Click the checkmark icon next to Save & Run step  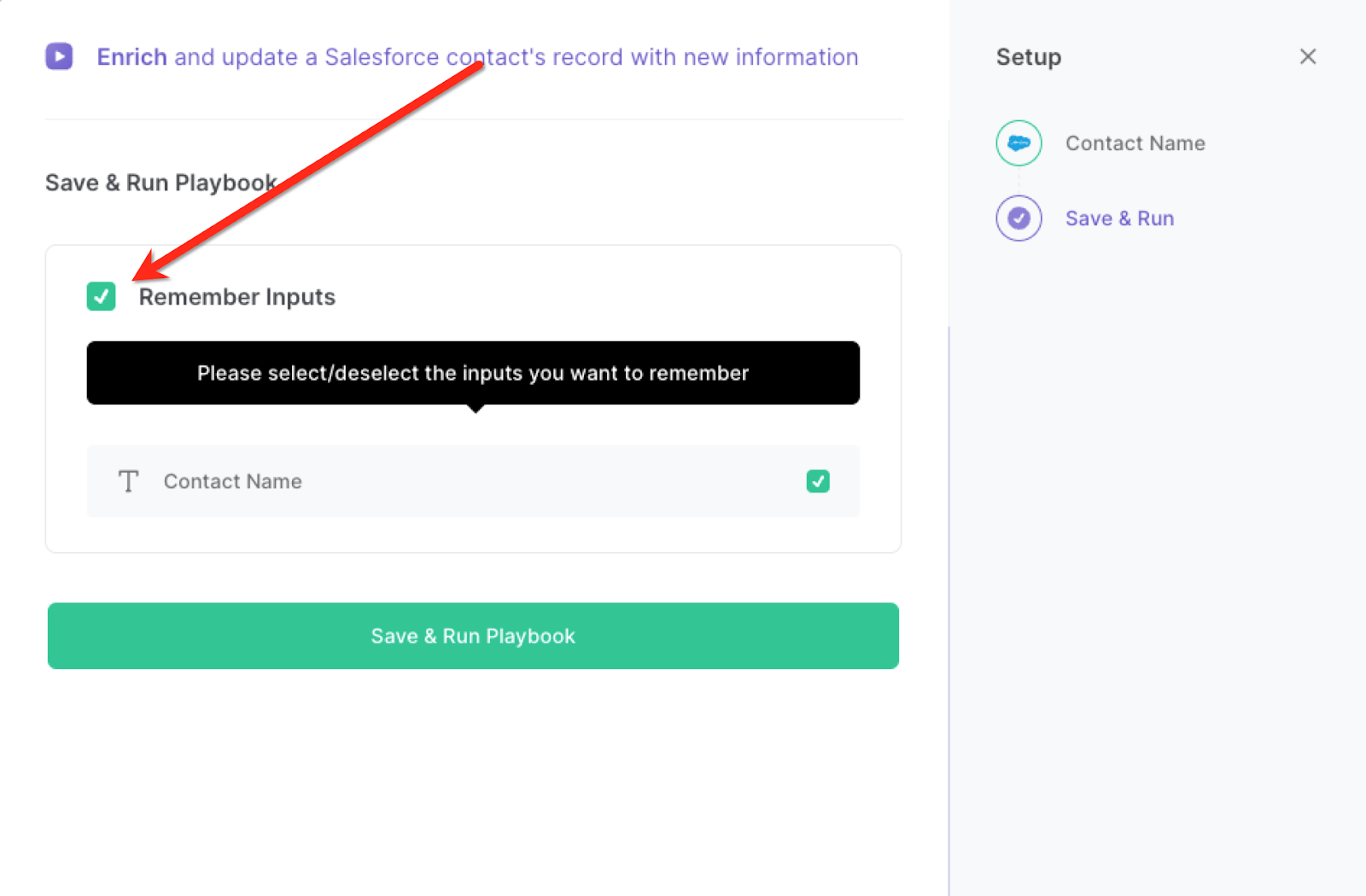click(x=1019, y=218)
